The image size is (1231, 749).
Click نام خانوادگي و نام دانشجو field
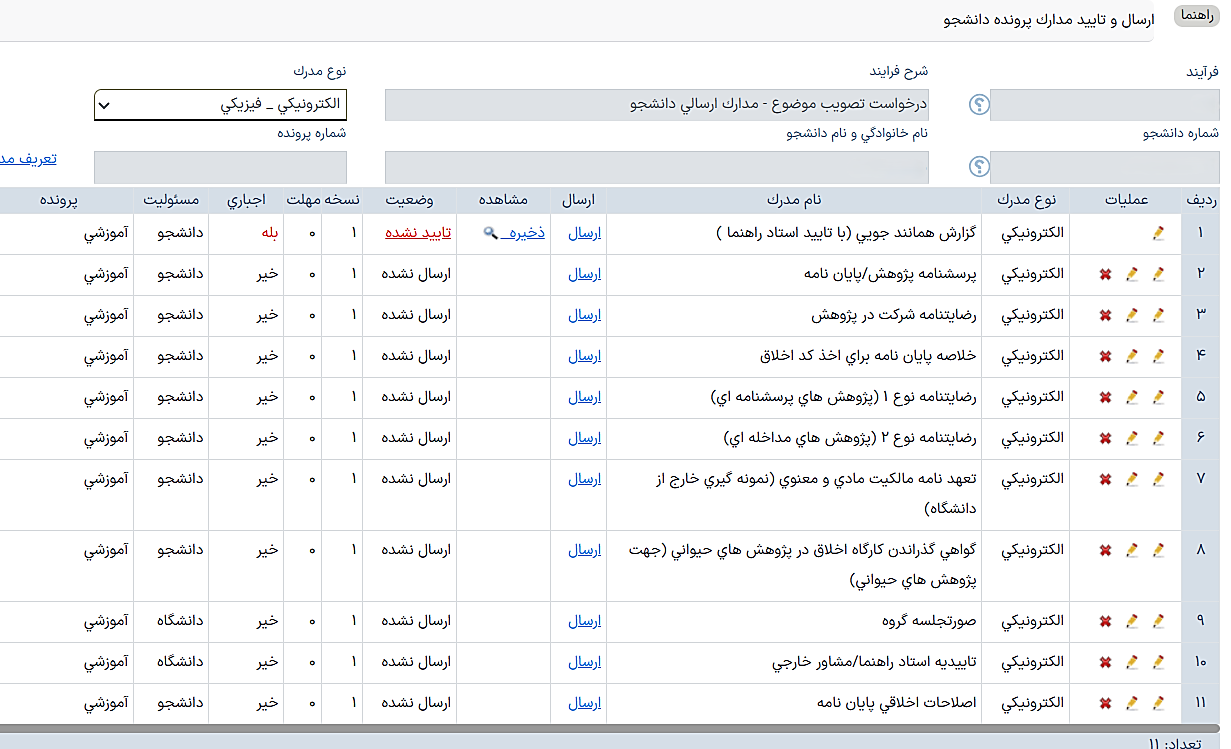click(x=657, y=167)
